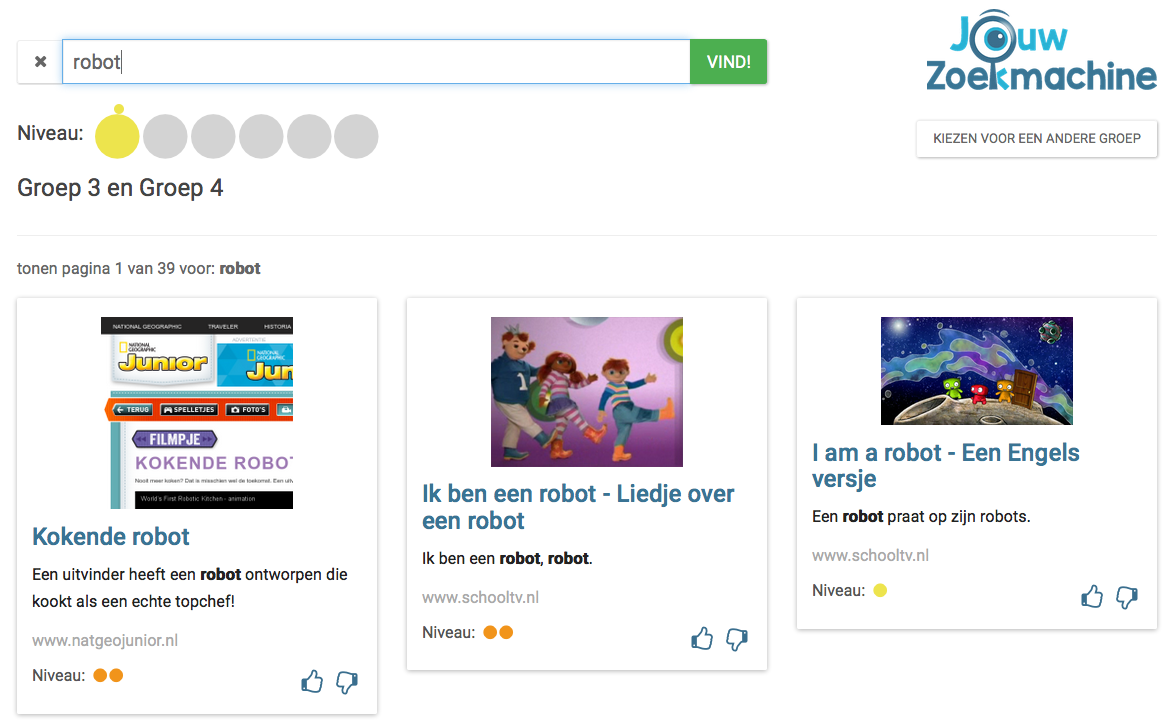Click 'Kiezen voor een andere groep' button
Image resolution: width=1173 pixels, height=727 pixels.
point(1036,139)
